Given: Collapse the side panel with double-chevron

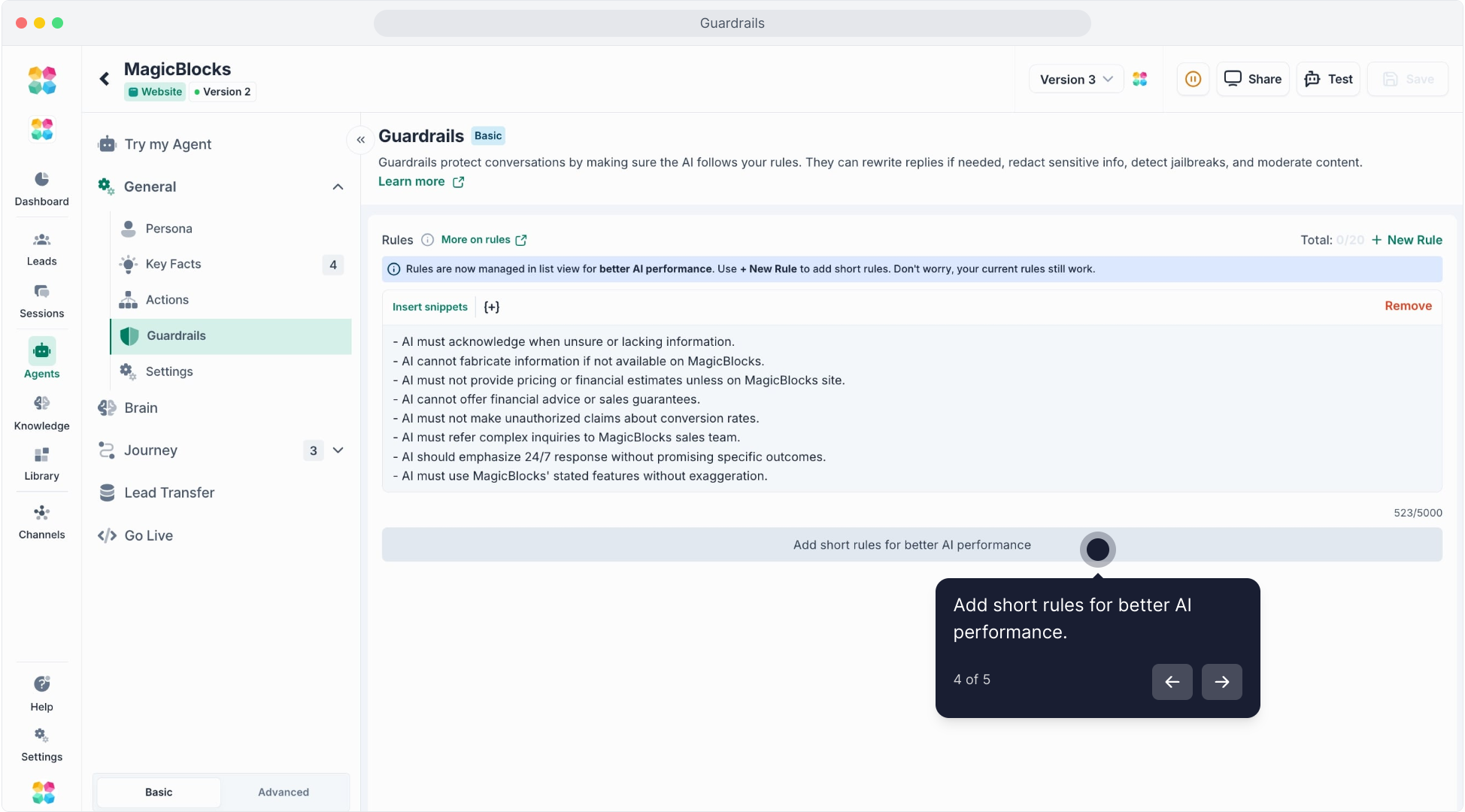Looking at the screenshot, I should pos(361,140).
